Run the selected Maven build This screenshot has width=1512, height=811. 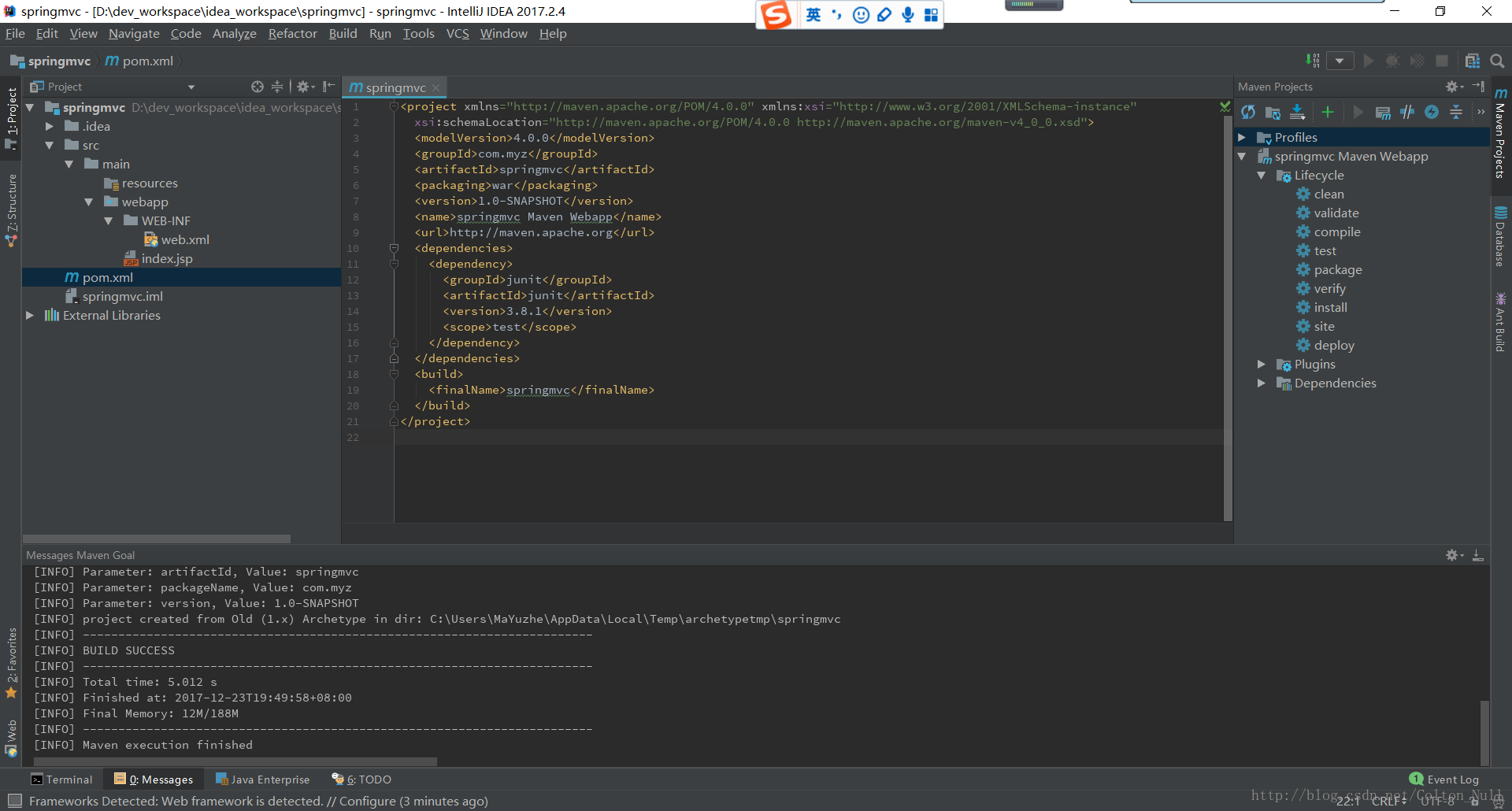pyautogui.click(x=1358, y=113)
